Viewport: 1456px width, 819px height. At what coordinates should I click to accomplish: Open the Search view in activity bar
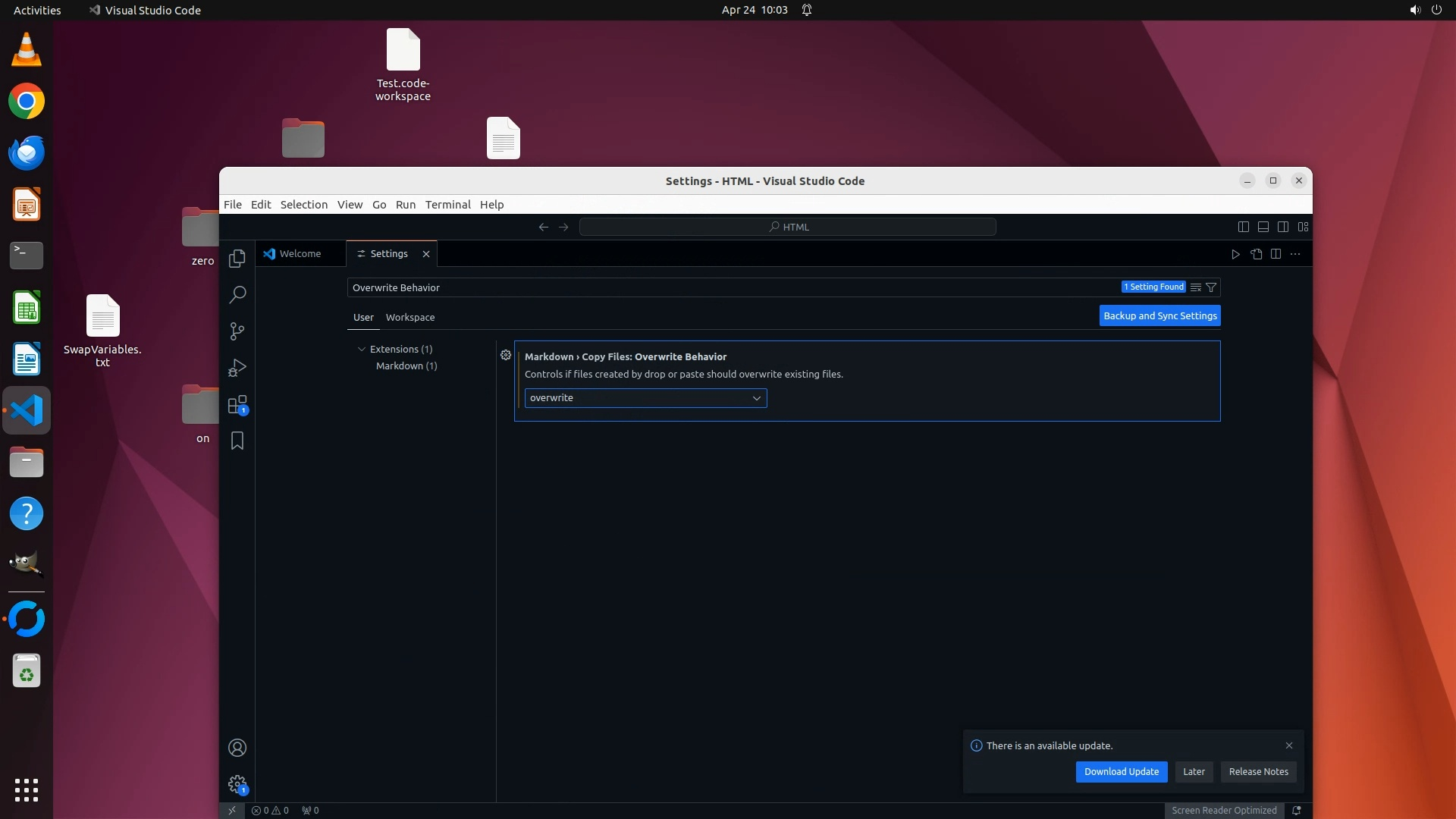coord(237,294)
